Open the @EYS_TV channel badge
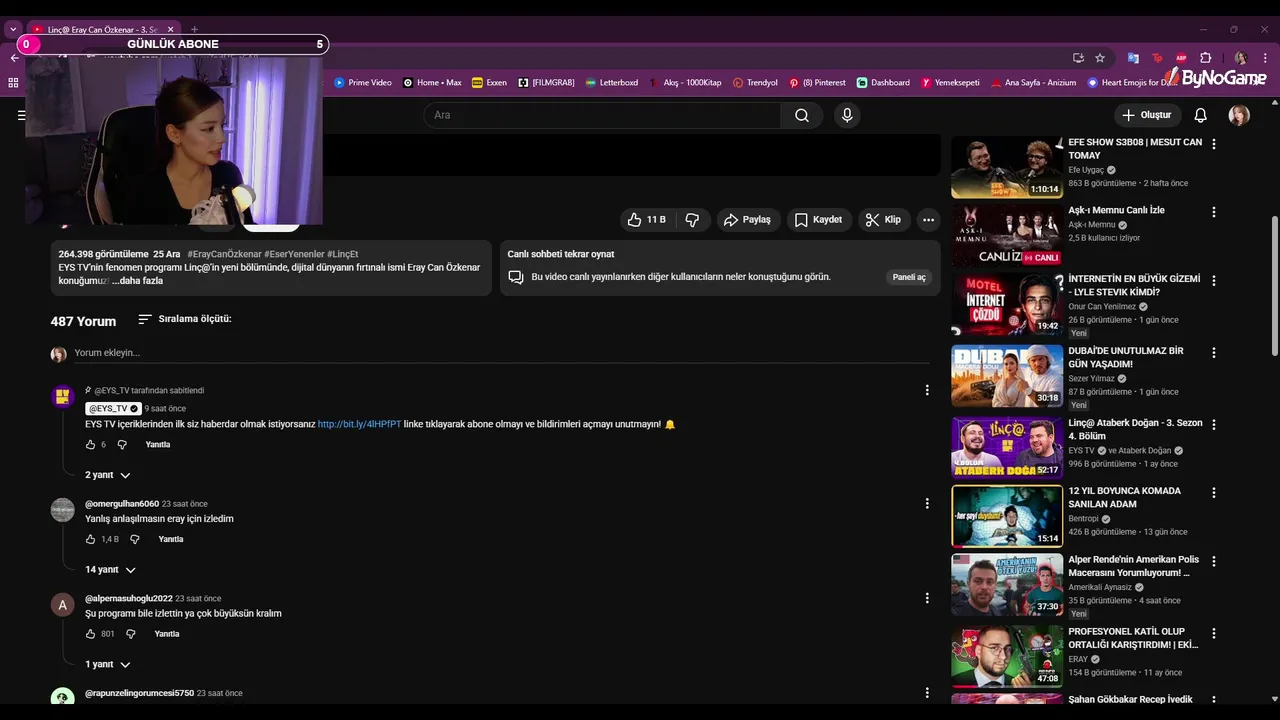This screenshot has width=1280, height=720. click(x=113, y=408)
